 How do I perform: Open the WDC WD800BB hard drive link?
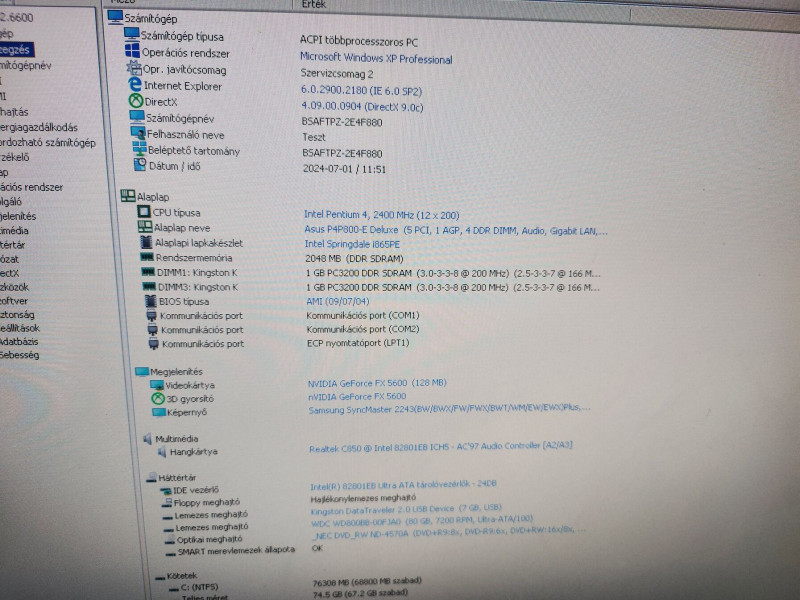coord(422,520)
